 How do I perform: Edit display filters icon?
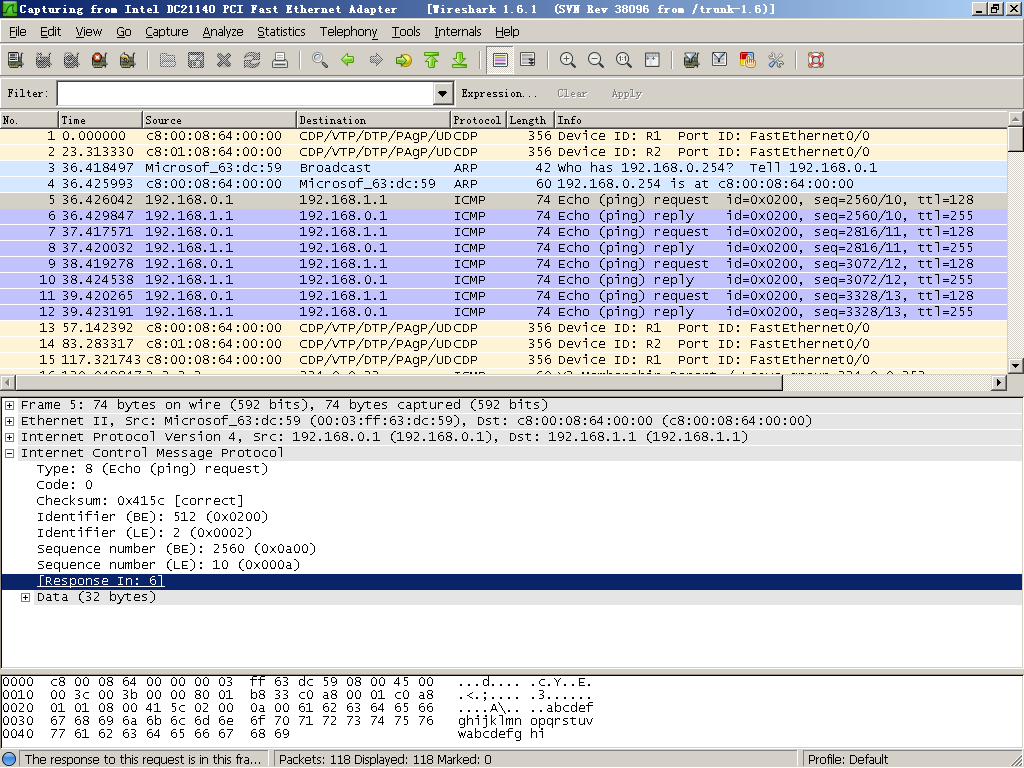tap(720, 61)
